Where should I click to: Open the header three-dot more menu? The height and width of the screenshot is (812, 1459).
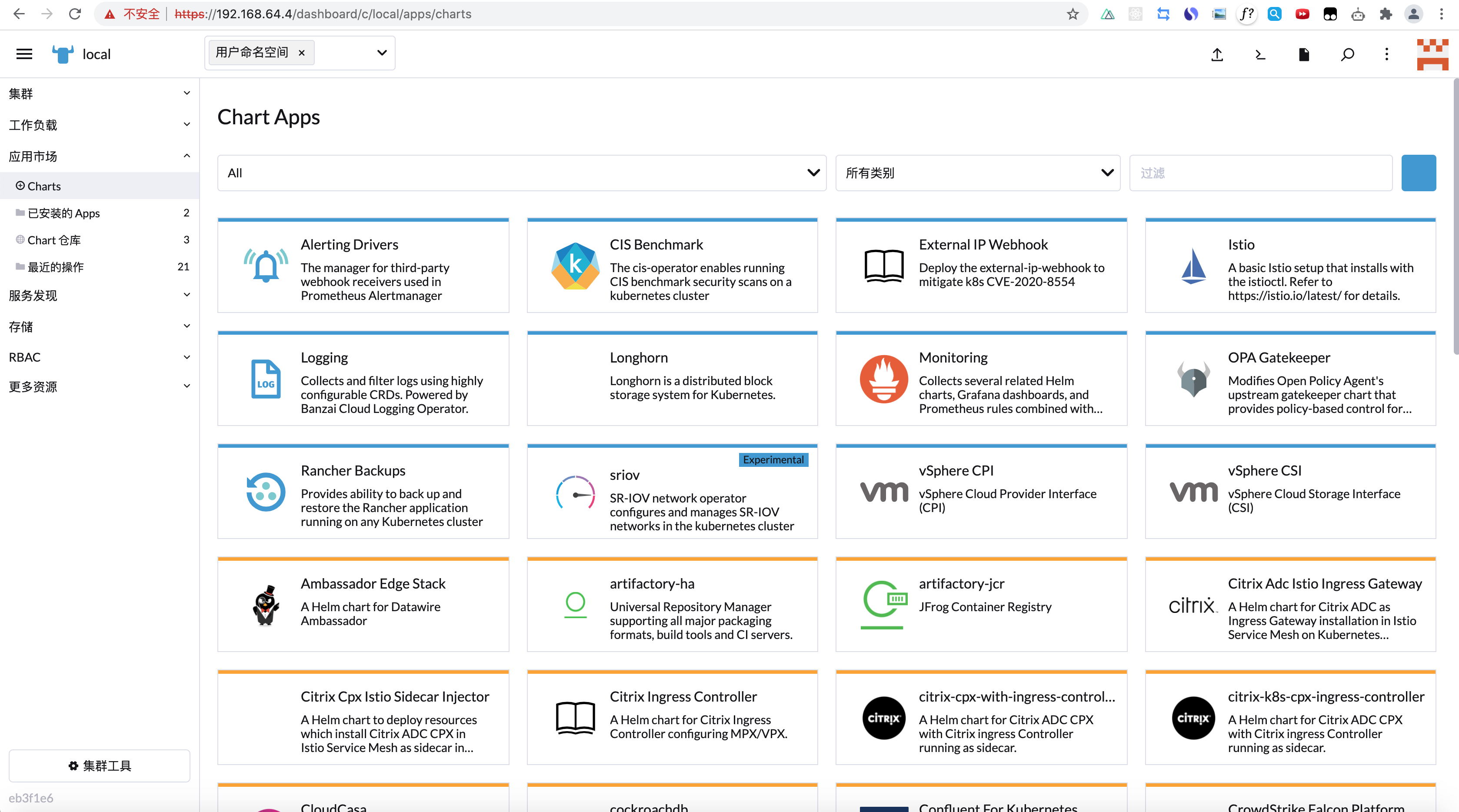(x=1386, y=54)
